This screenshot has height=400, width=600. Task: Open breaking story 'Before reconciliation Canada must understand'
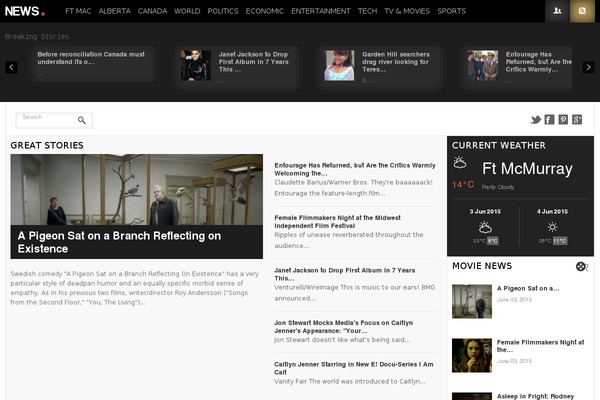pos(91,58)
